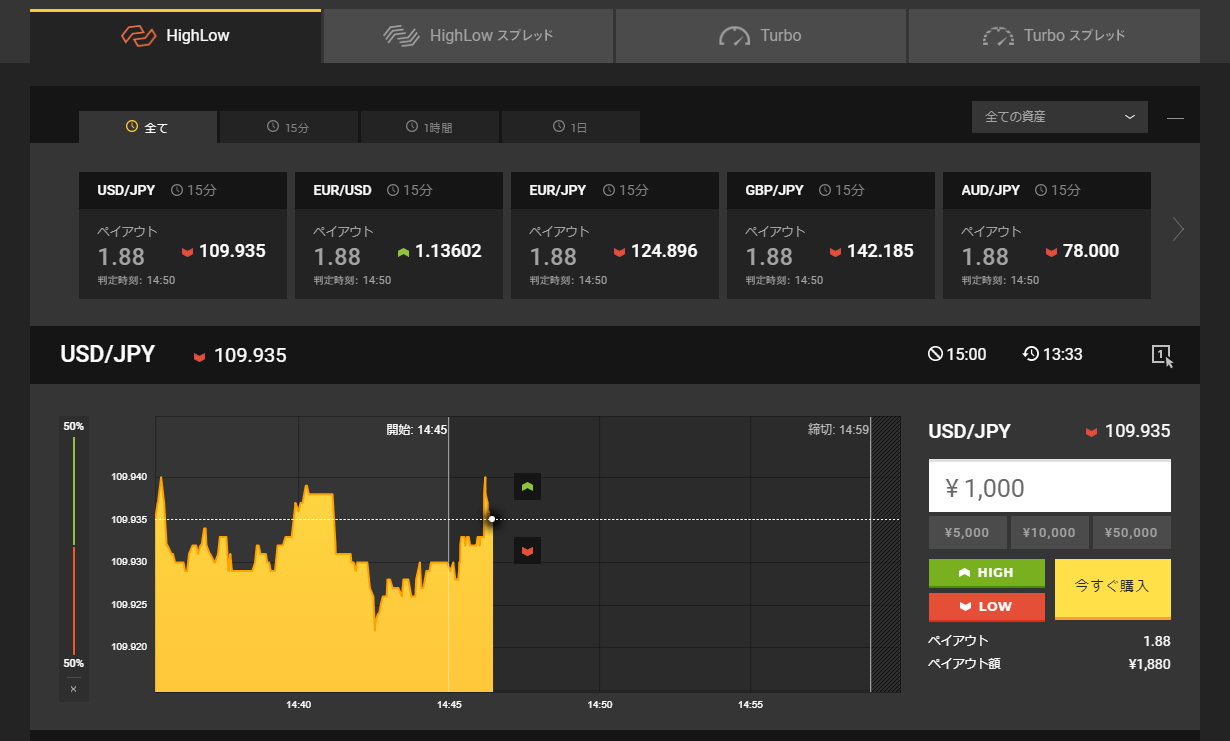Click the 15:00 duration clock icon
This screenshot has width=1230, height=741.
935,354
